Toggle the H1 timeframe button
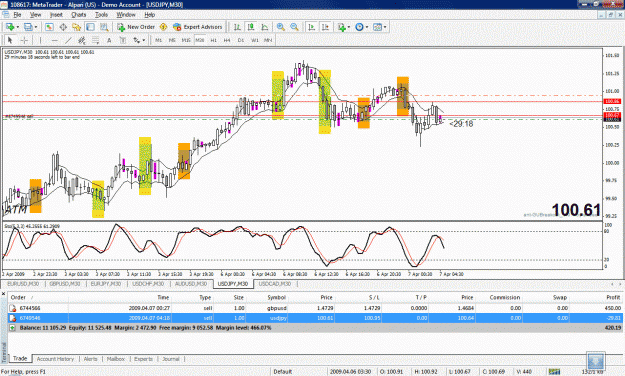 214,40
